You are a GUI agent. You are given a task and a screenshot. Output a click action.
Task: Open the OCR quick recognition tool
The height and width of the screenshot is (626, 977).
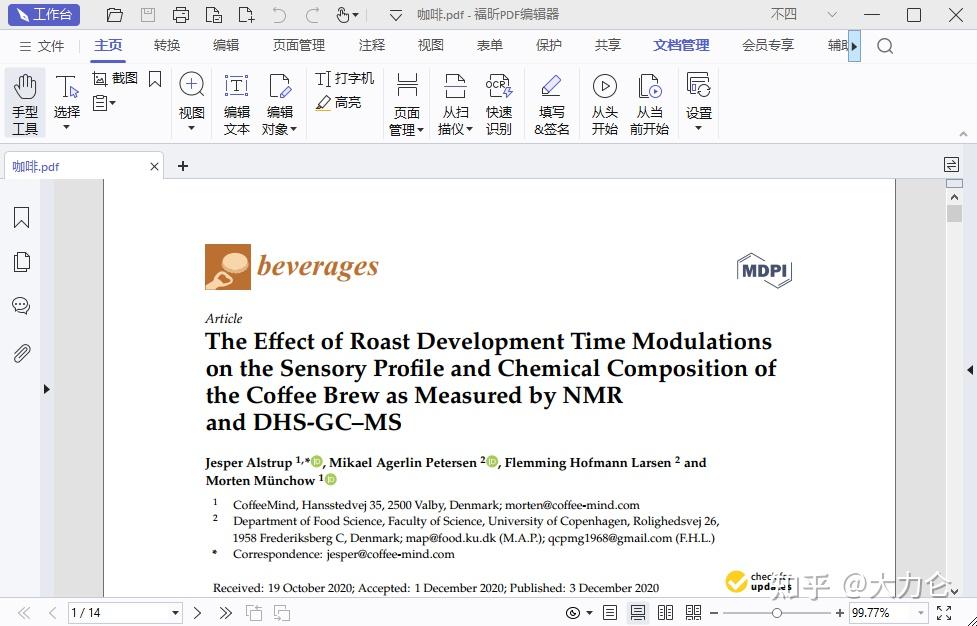click(498, 103)
